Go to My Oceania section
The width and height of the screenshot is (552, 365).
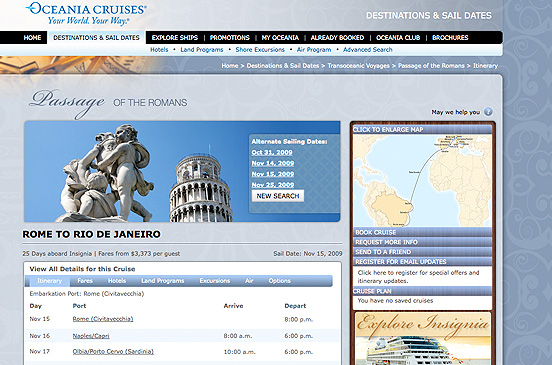[x=280, y=38]
